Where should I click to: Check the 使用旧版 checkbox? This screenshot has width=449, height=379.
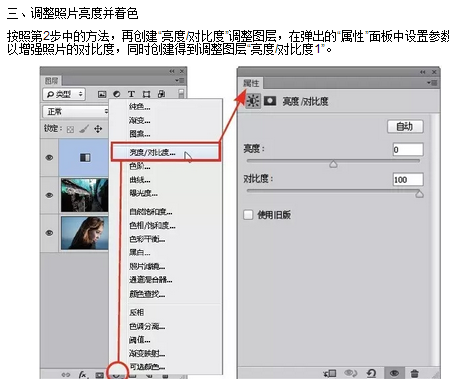pos(248,214)
